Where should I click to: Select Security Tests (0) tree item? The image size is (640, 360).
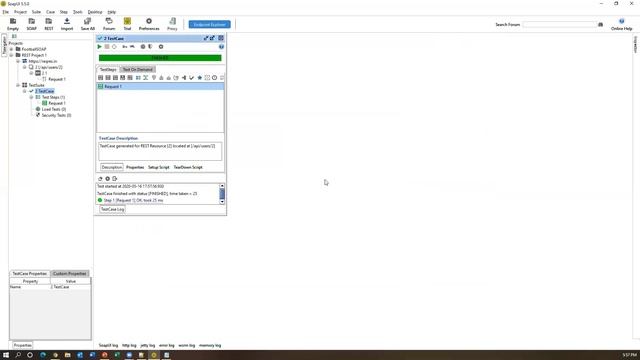56,116
